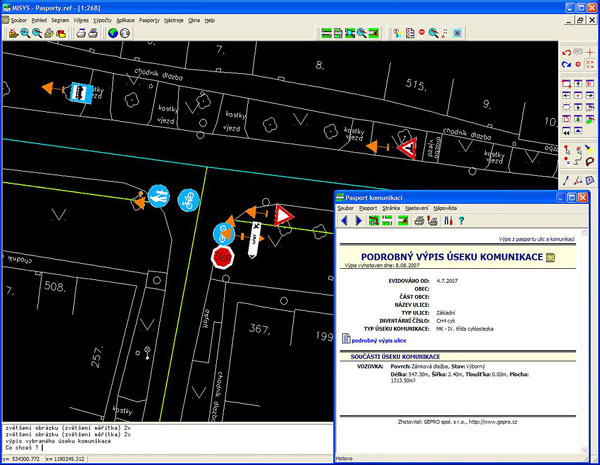Click the printer icon in Pasport komunikací toolbar

click(419, 220)
